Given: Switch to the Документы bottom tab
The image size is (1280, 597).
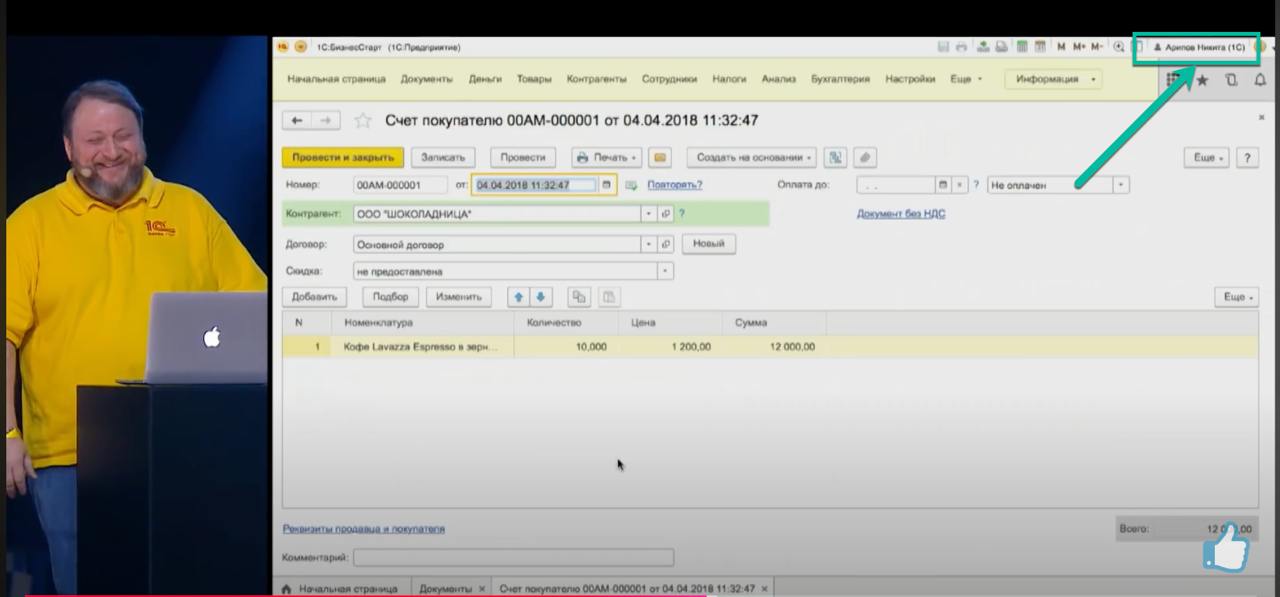Looking at the screenshot, I should (x=445, y=588).
